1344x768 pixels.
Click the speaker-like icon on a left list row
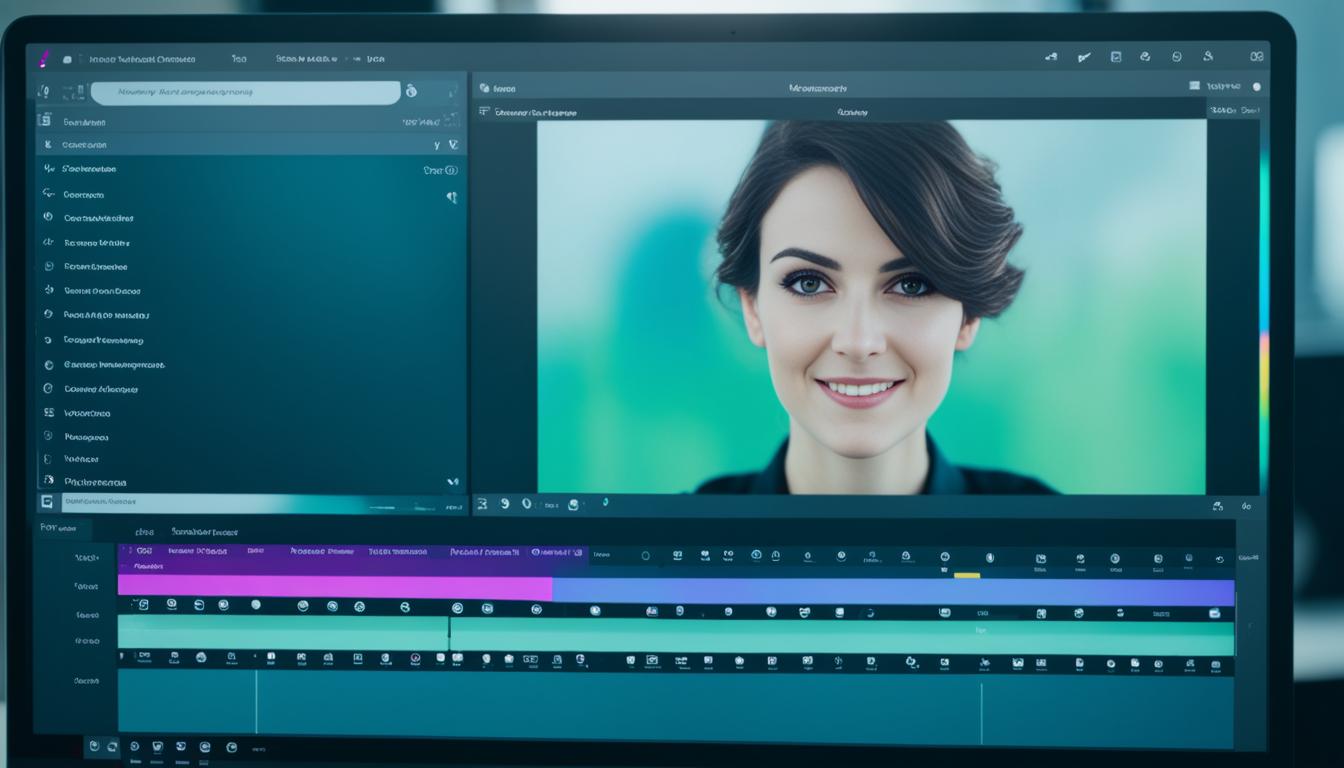pos(451,197)
